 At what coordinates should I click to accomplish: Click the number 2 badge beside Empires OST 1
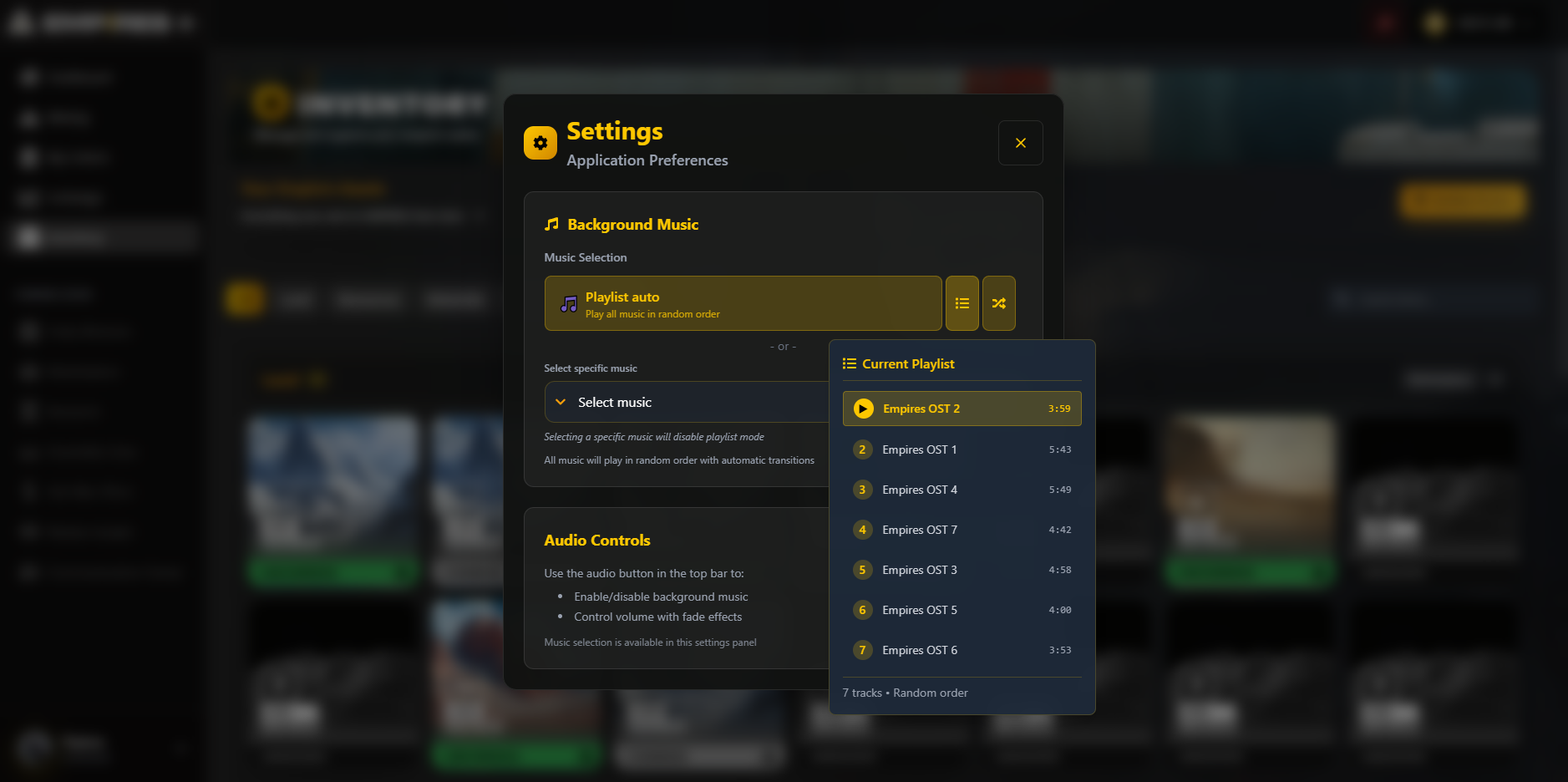862,449
